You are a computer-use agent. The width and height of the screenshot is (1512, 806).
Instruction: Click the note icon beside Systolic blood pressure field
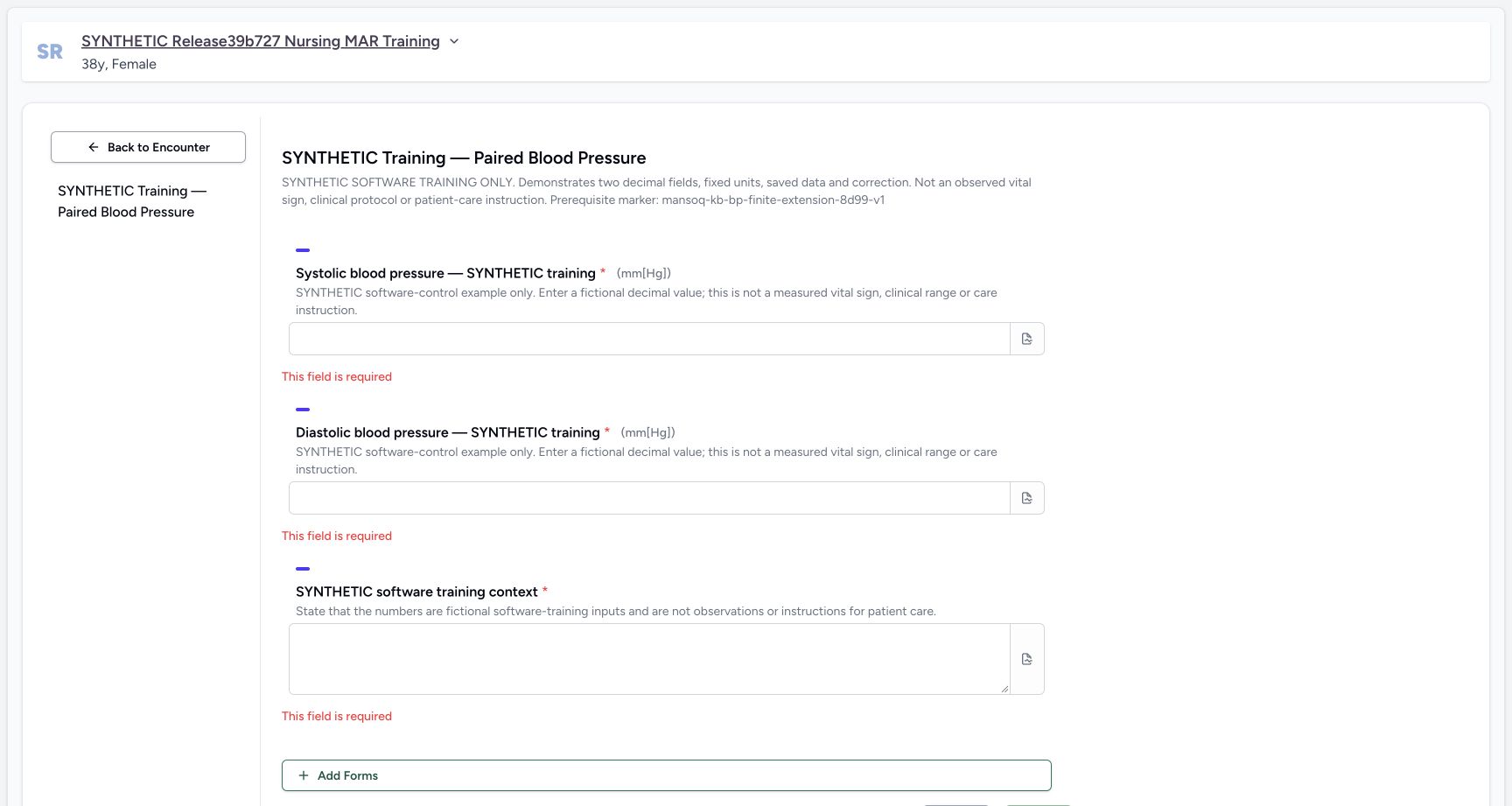[x=1027, y=339]
